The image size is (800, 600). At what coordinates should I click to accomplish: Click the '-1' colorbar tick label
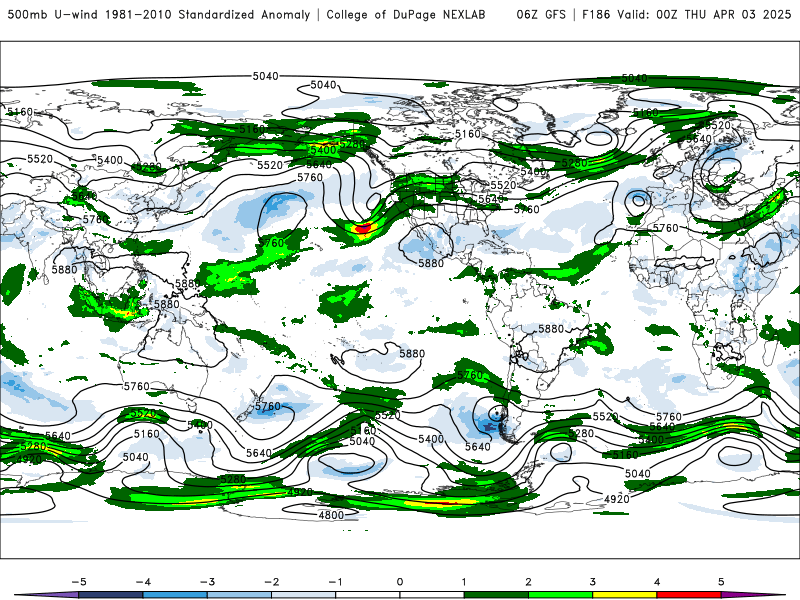[335, 582]
